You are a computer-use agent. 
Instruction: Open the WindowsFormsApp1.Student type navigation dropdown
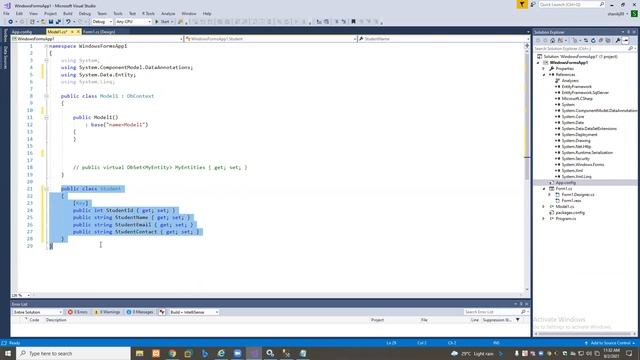pos(271,39)
